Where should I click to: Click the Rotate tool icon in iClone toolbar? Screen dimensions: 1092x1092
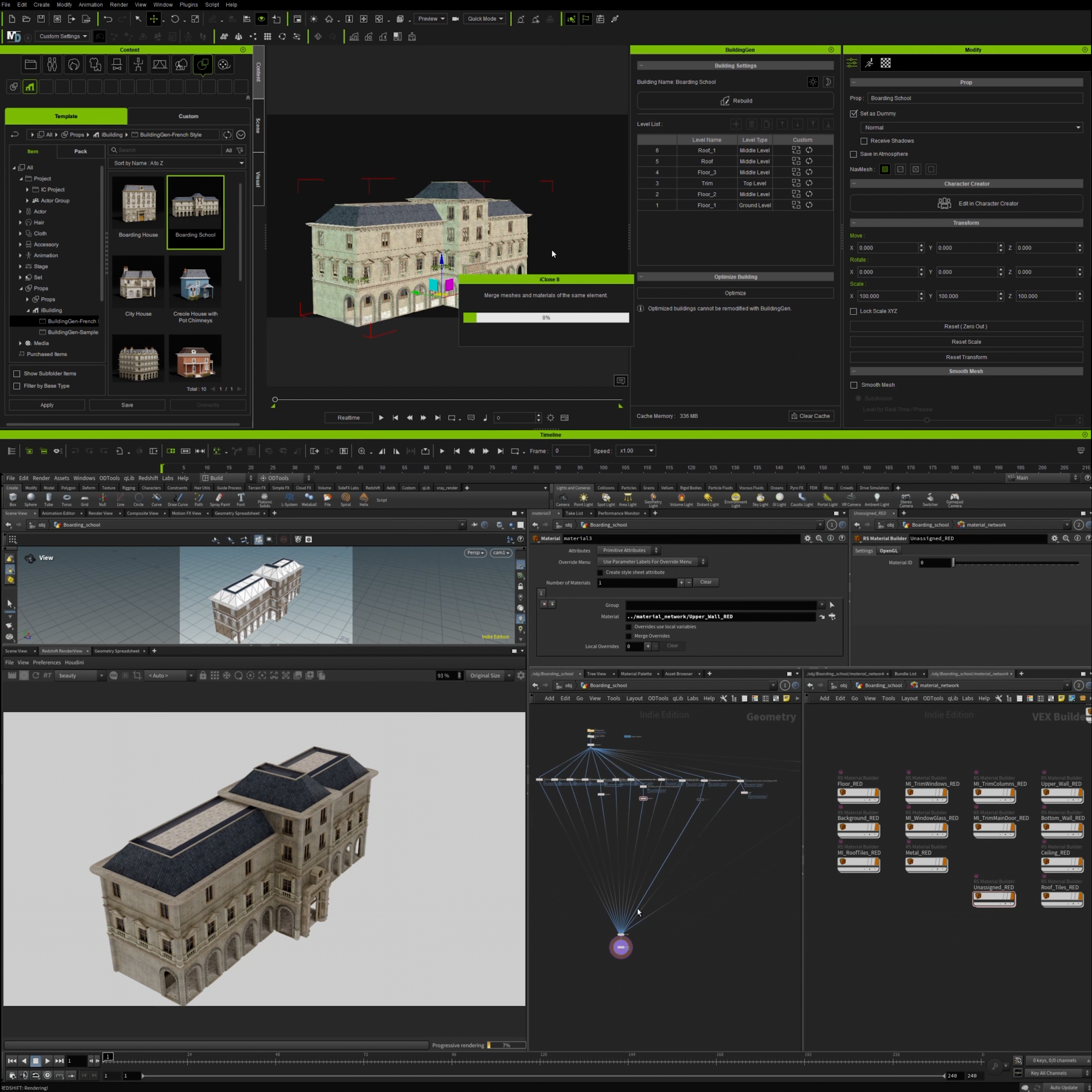[x=175, y=19]
